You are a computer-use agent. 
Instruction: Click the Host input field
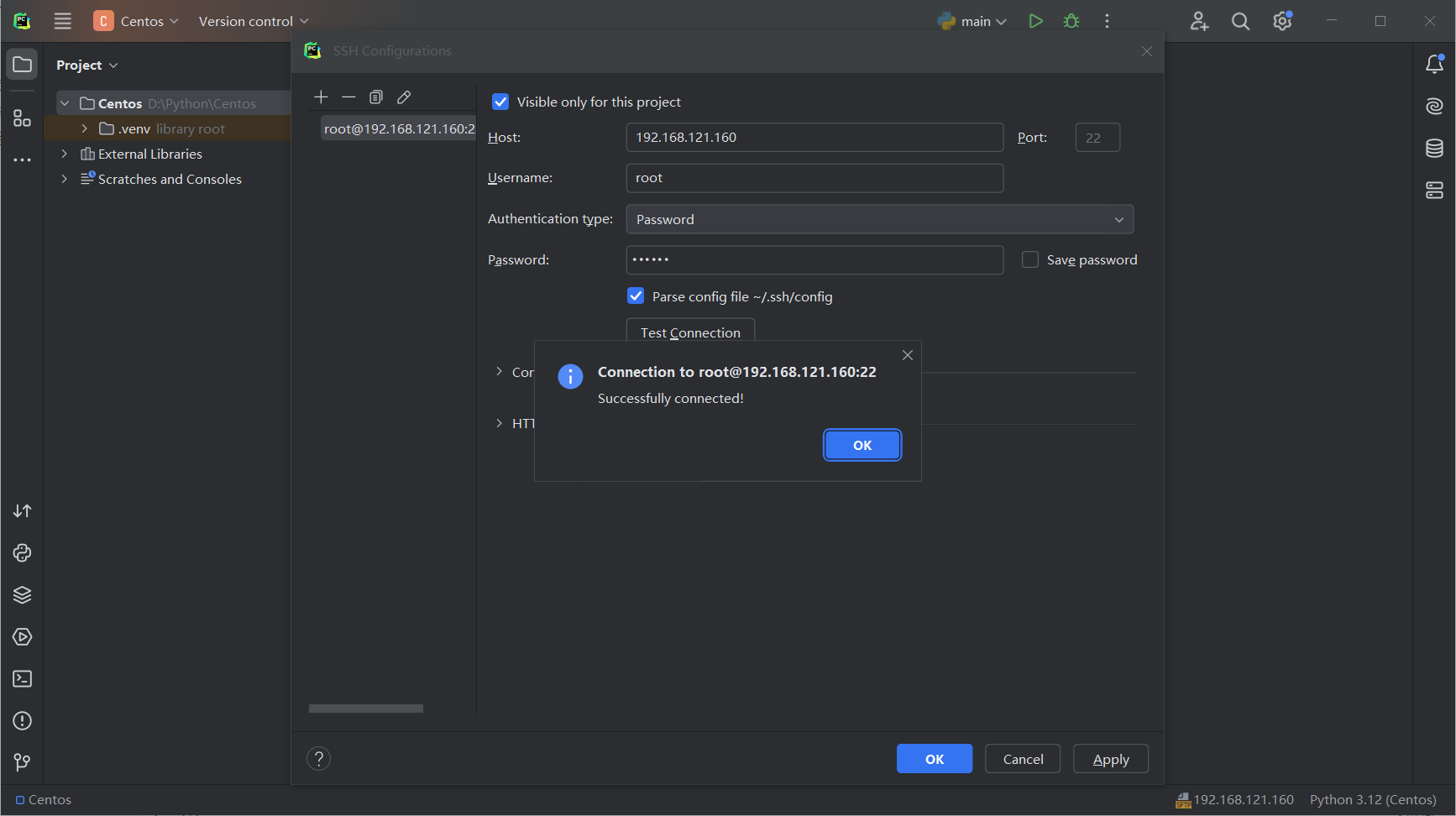point(814,137)
